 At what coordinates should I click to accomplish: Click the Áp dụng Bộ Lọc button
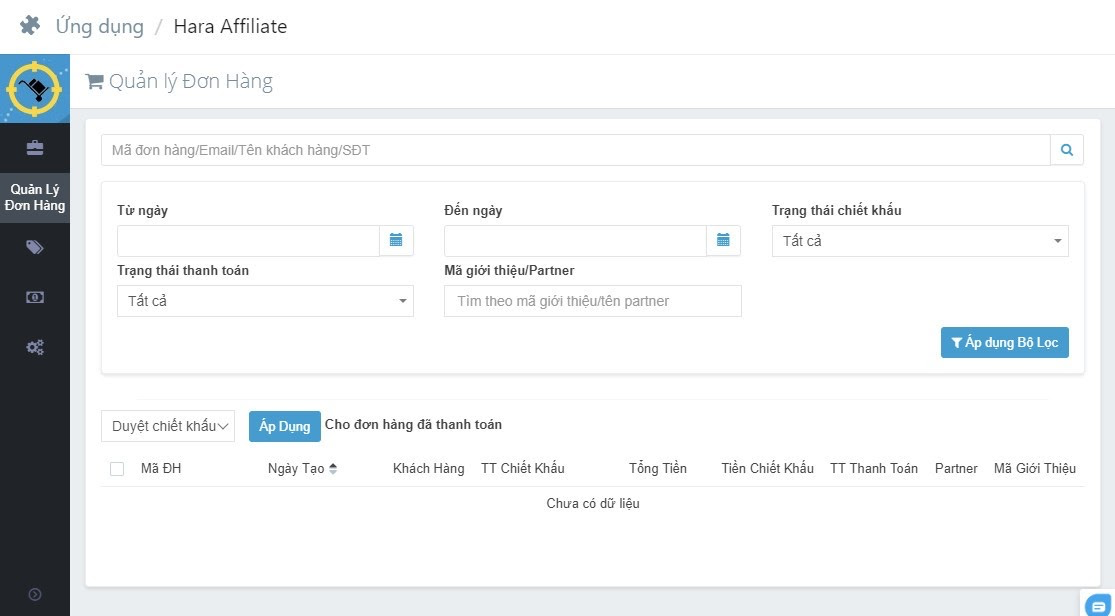(x=1004, y=342)
